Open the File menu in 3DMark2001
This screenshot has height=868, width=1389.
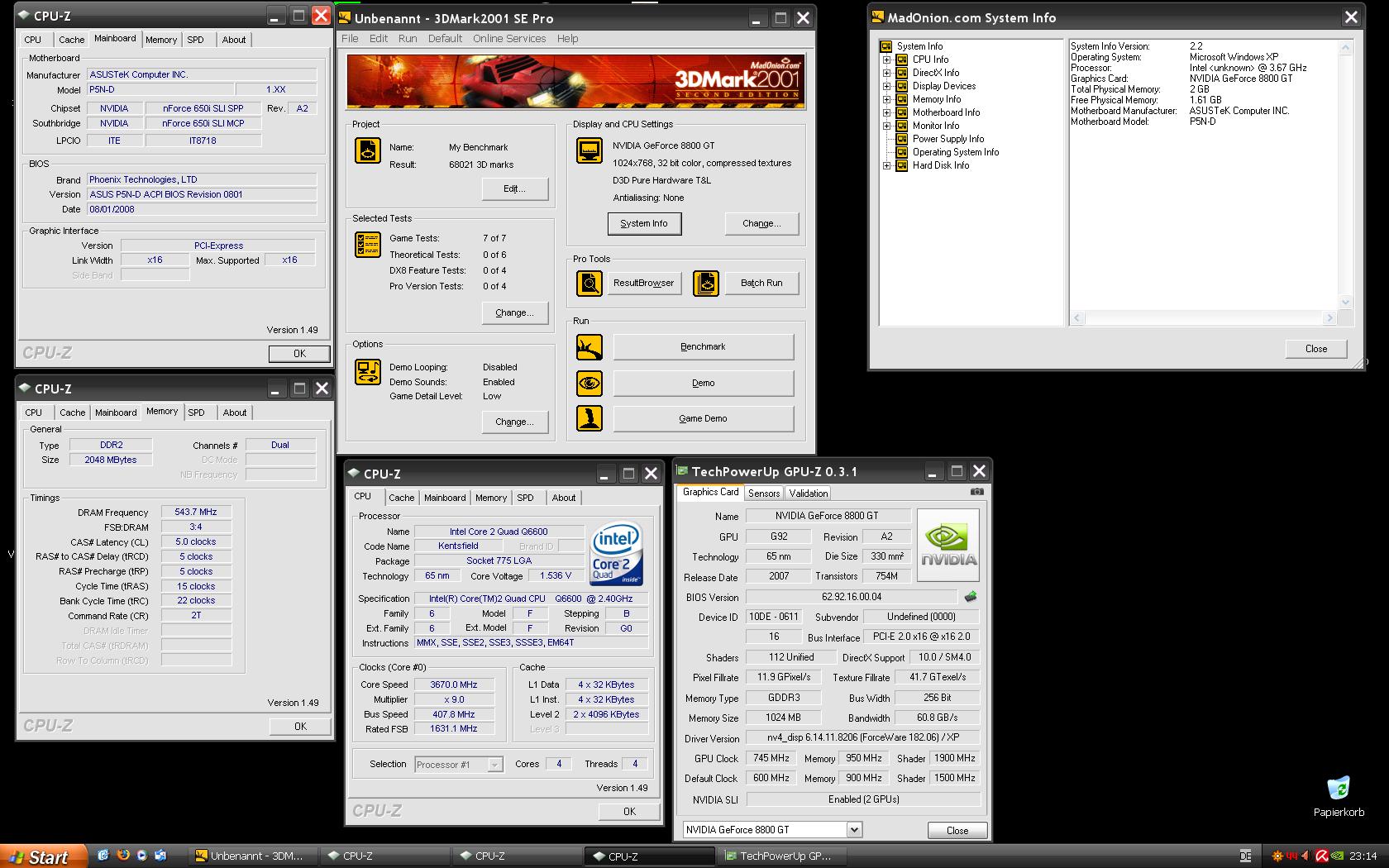click(350, 38)
